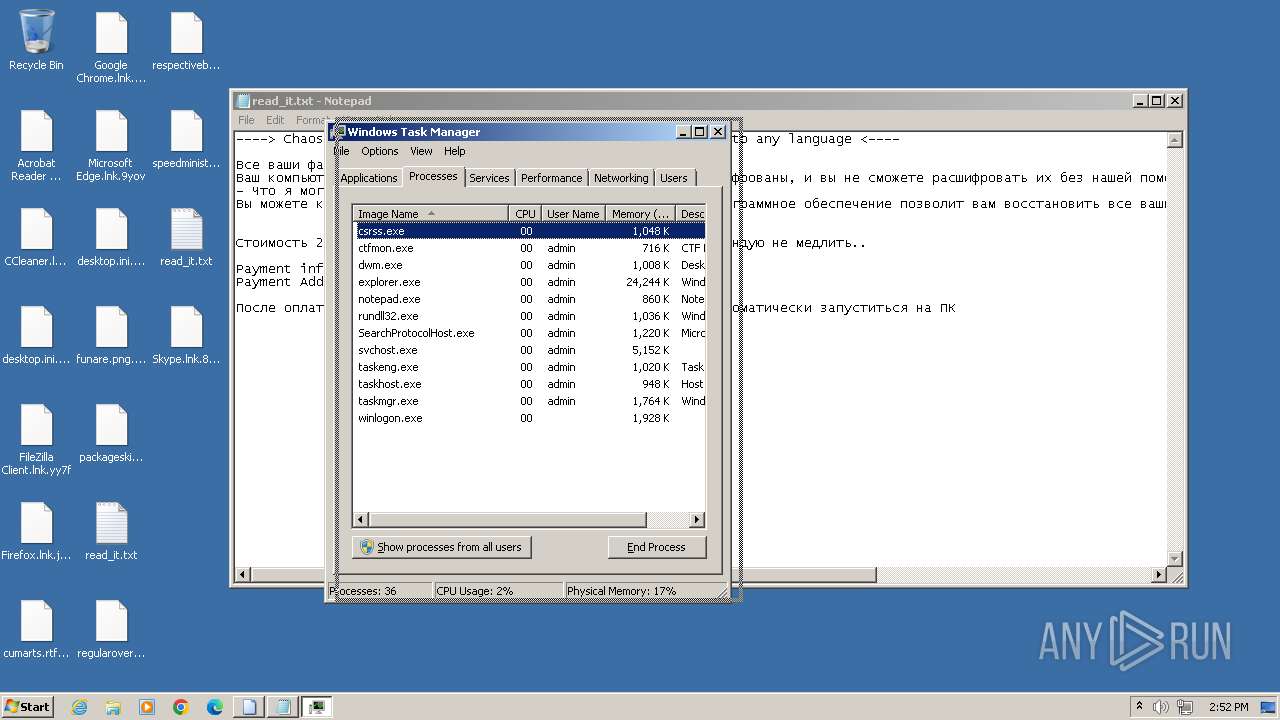
Task: Switch to Task Manager taskbar button
Action: (317, 707)
